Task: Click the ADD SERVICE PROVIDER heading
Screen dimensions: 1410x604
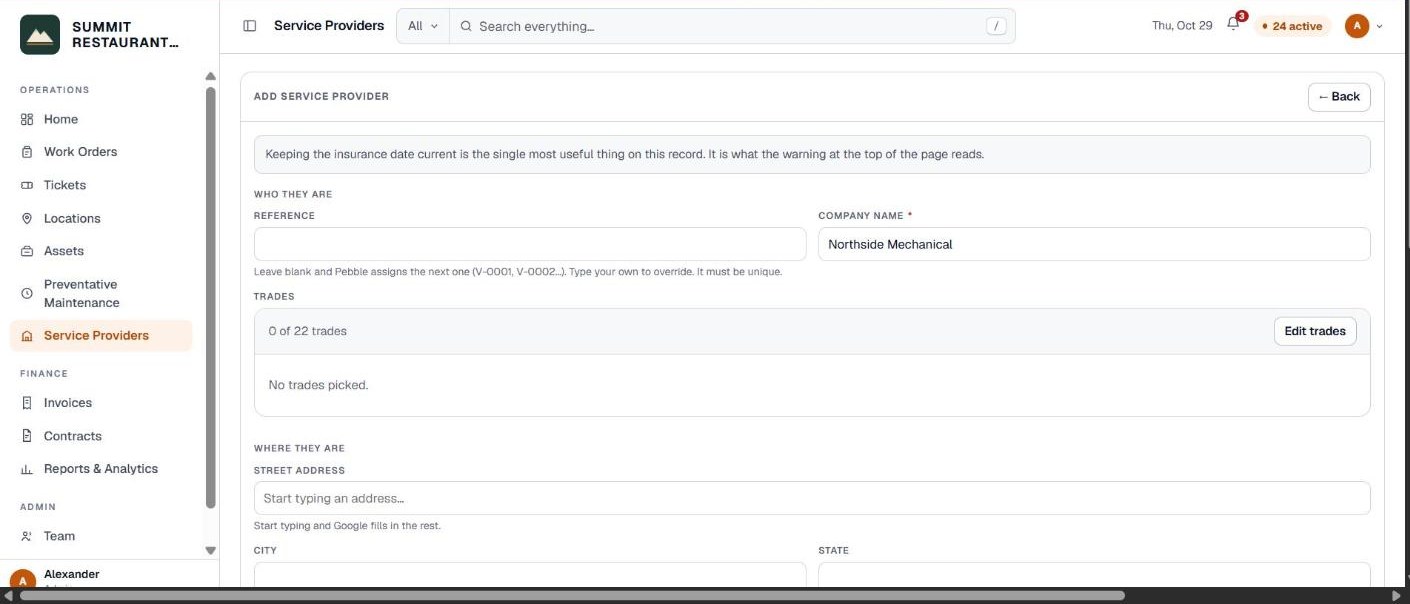Action: point(321,97)
